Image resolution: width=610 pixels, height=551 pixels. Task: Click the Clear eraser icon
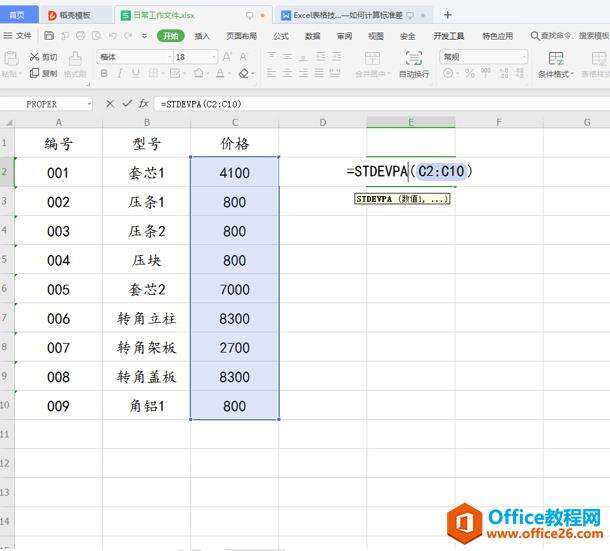[x=244, y=73]
